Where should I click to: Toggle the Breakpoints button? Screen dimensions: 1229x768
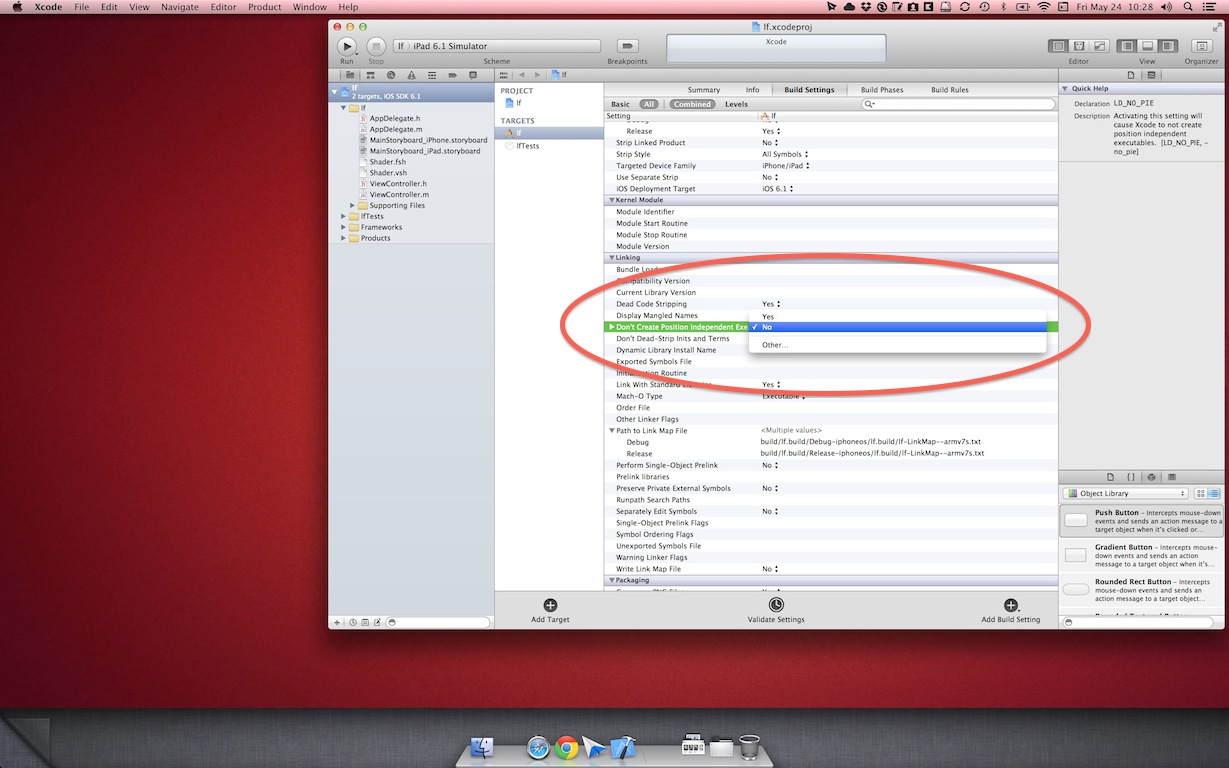(x=627, y=46)
